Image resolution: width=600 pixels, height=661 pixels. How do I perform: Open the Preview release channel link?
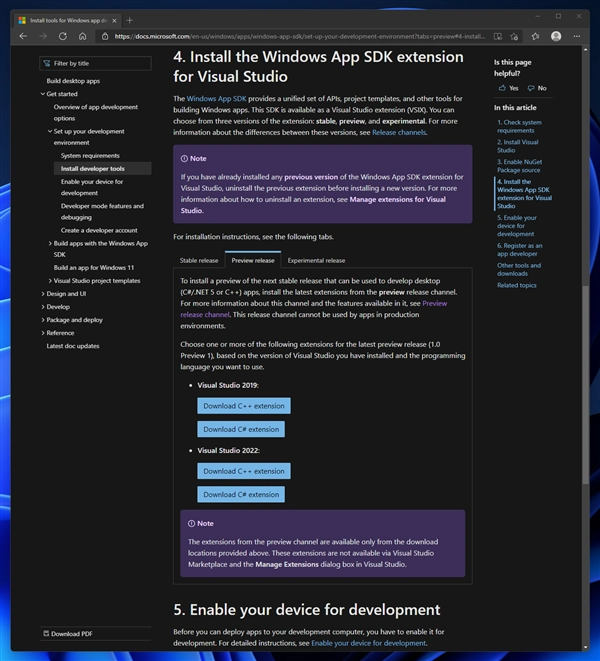[314, 309]
